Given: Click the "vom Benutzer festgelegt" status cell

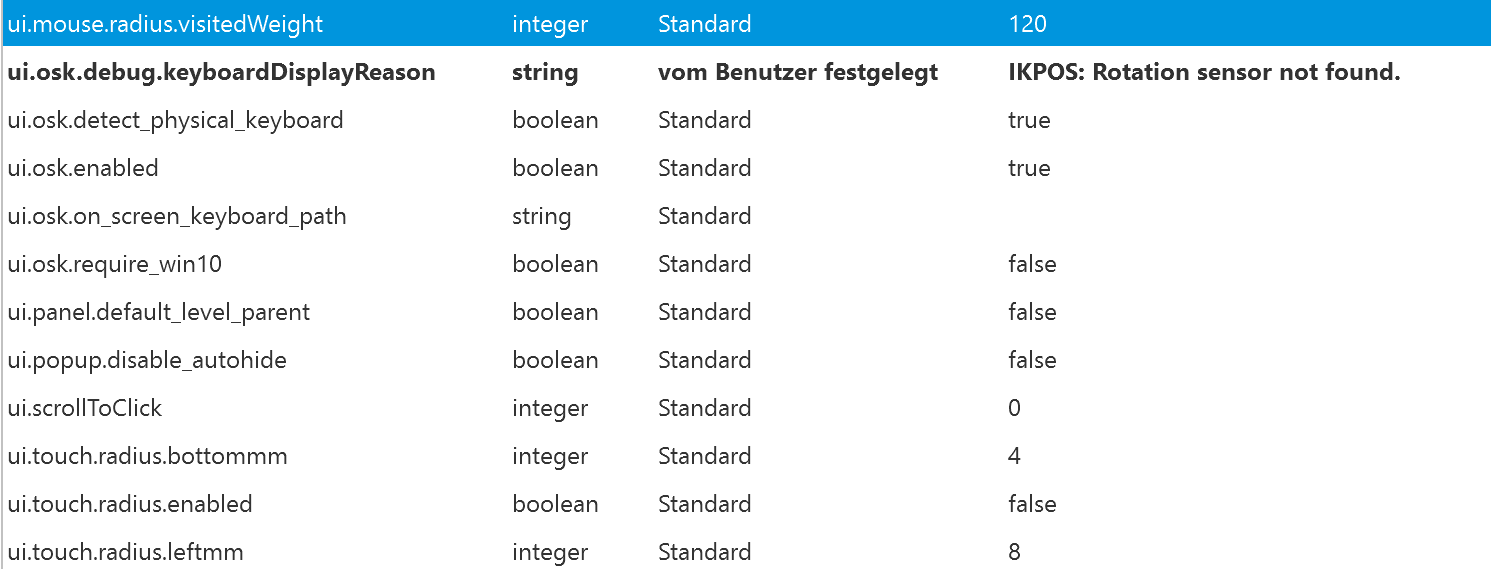Looking at the screenshot, I should pos(798,72).
